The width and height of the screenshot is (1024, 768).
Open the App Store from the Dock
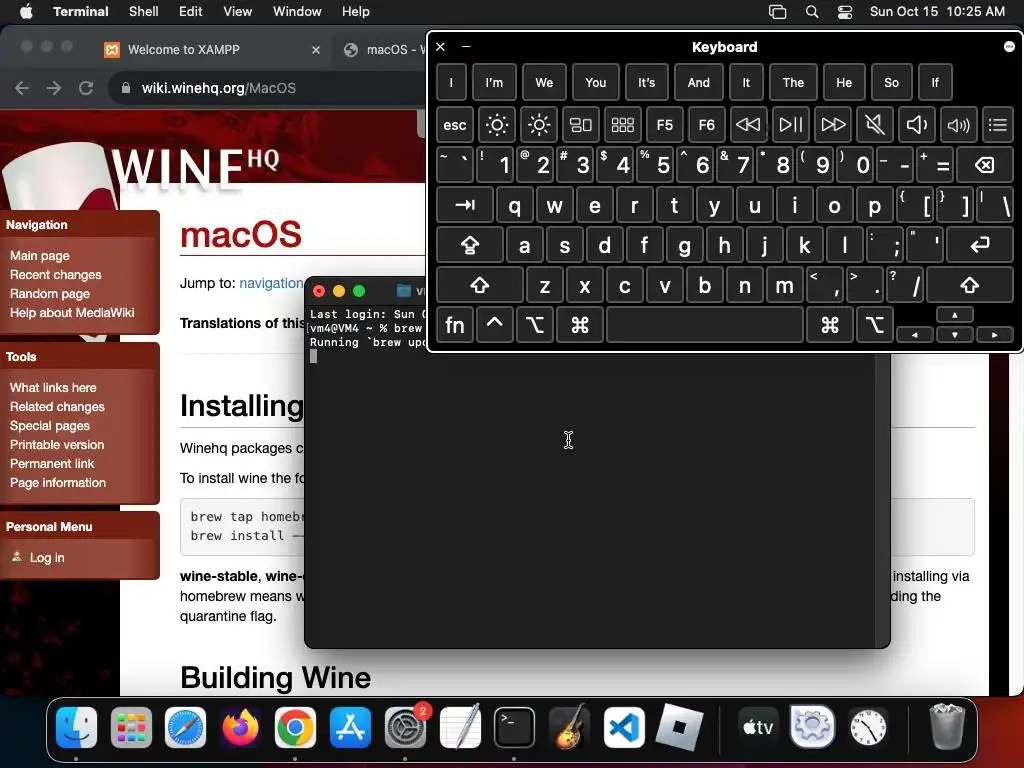pyautogui.click(x=350, y=727)
